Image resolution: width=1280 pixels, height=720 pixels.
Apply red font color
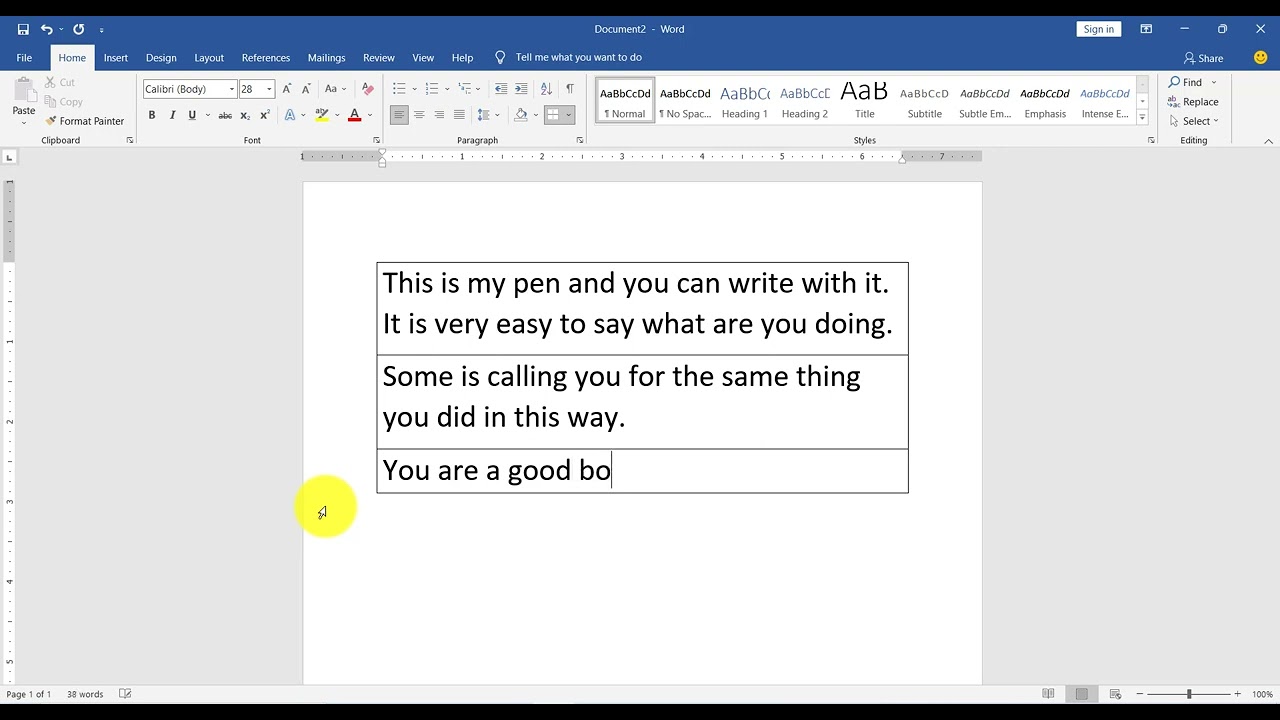tap(354, 115)
